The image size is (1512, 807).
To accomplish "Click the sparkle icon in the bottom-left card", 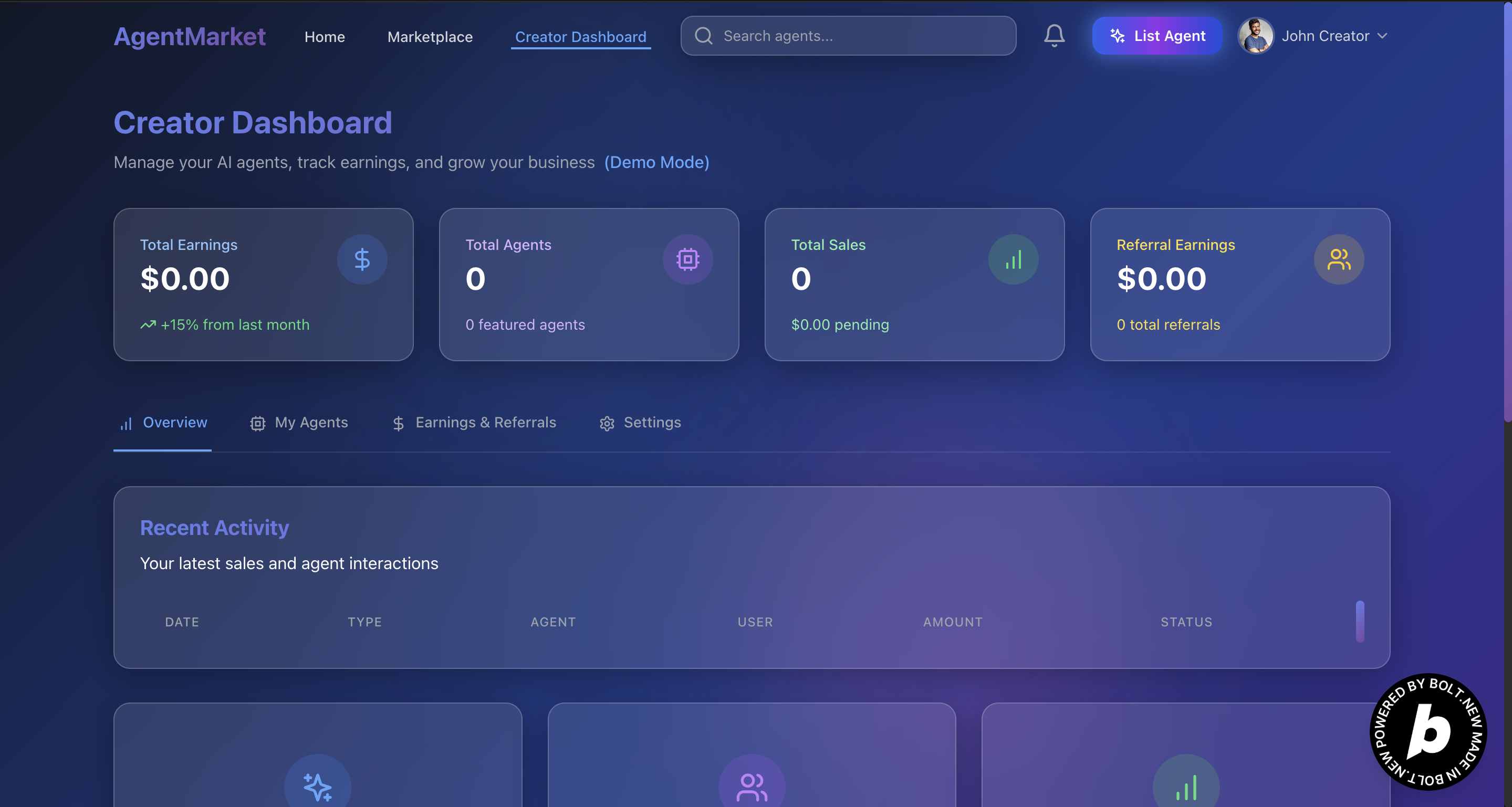I will pos(318,787).
